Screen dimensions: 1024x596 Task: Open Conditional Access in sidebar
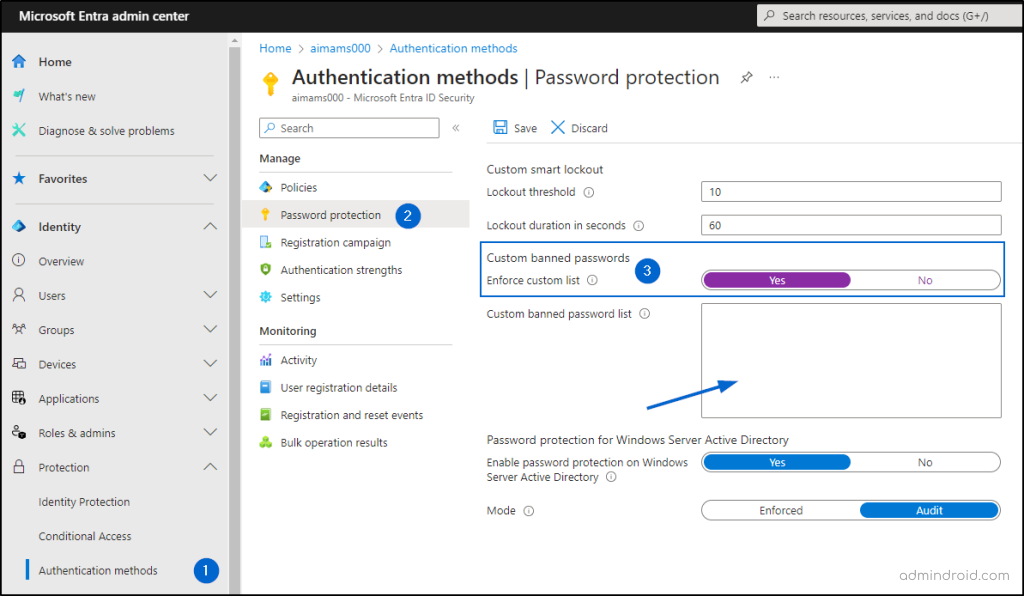click(x=84, y=536)
